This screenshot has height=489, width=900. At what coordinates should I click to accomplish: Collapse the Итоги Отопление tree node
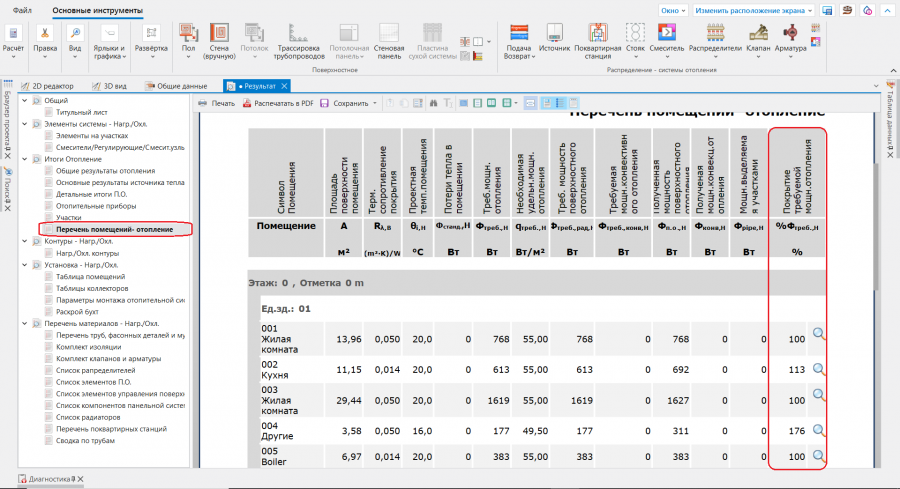[x=25, y=158]
